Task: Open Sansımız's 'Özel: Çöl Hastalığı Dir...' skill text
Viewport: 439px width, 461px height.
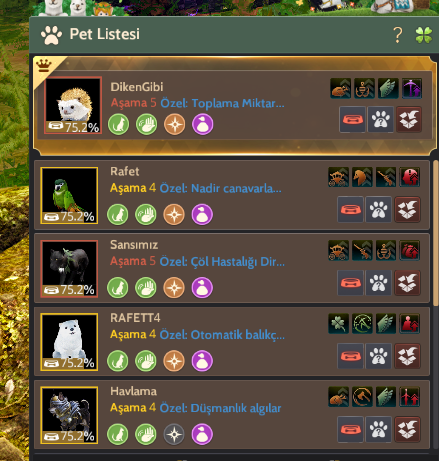Action: 222,262
